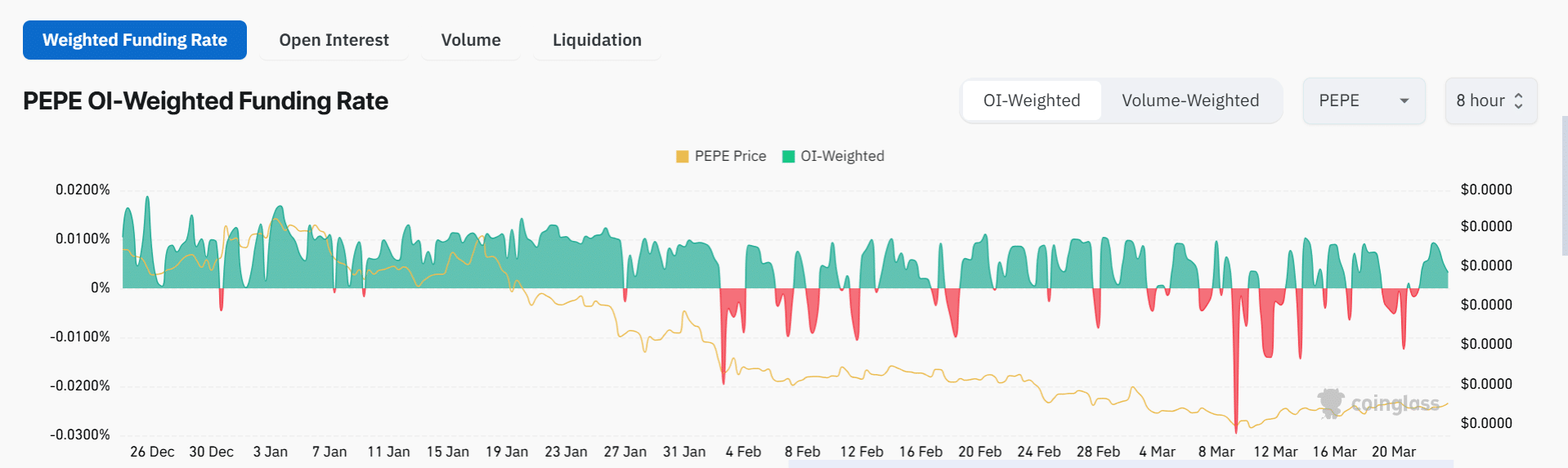This screenshot has width=1568, height=468.
Task: Go to the Liquidation tab
Action: tap(597, 40)
